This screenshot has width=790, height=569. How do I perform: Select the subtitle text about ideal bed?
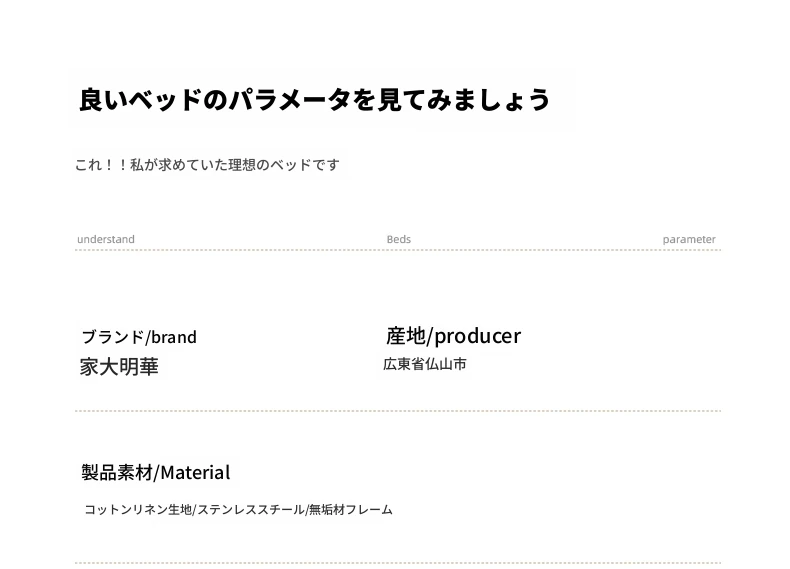coord(207,165)
